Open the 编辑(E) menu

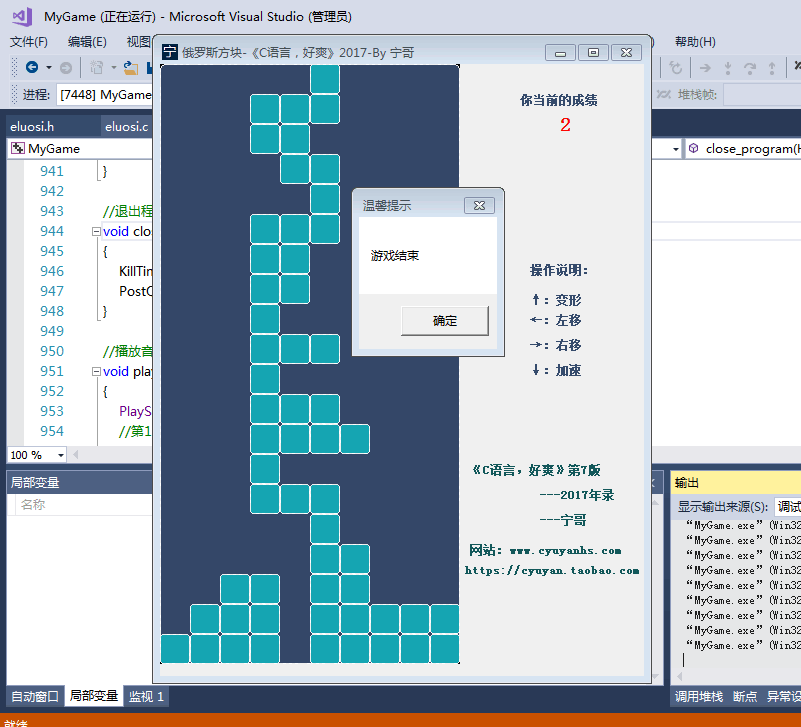click(87, 42)
